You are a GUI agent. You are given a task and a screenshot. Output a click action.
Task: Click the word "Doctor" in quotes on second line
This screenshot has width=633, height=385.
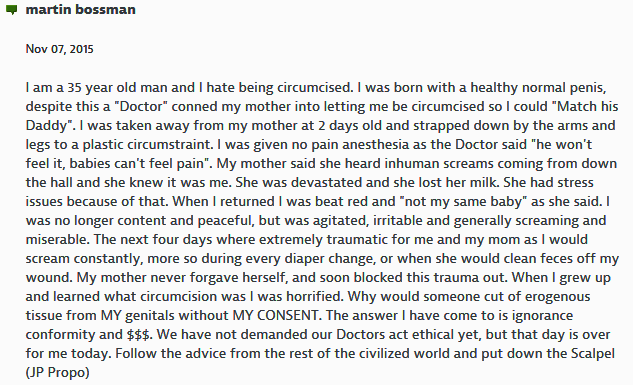141,107
